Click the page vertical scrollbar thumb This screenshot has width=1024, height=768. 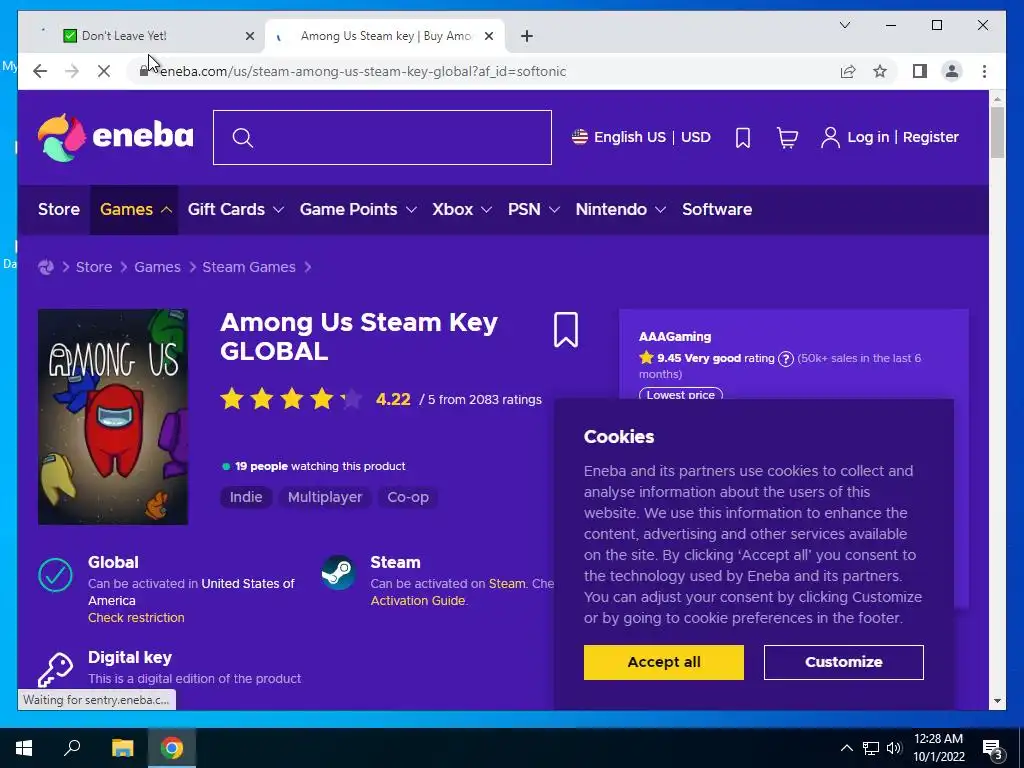click(997, 132)
